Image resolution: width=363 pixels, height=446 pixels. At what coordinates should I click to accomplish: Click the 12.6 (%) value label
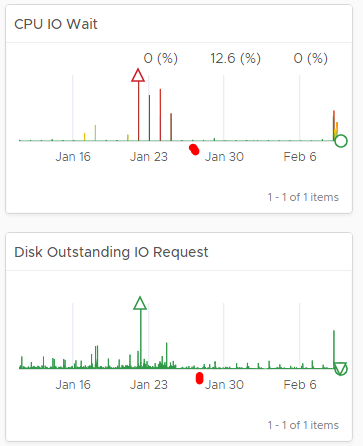[235, 58]
